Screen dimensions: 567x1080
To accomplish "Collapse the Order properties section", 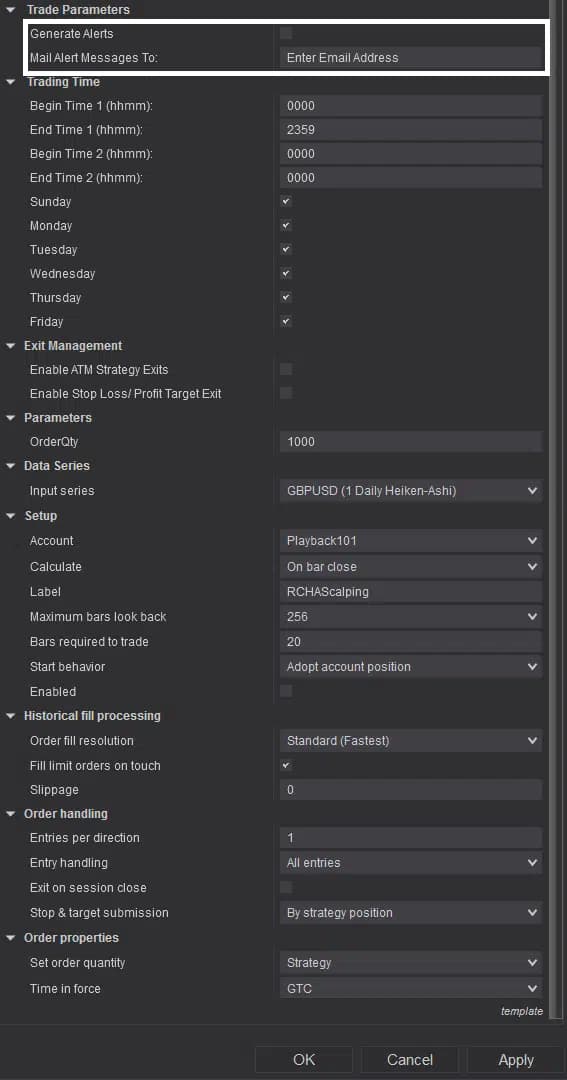I will pos(10,938).
